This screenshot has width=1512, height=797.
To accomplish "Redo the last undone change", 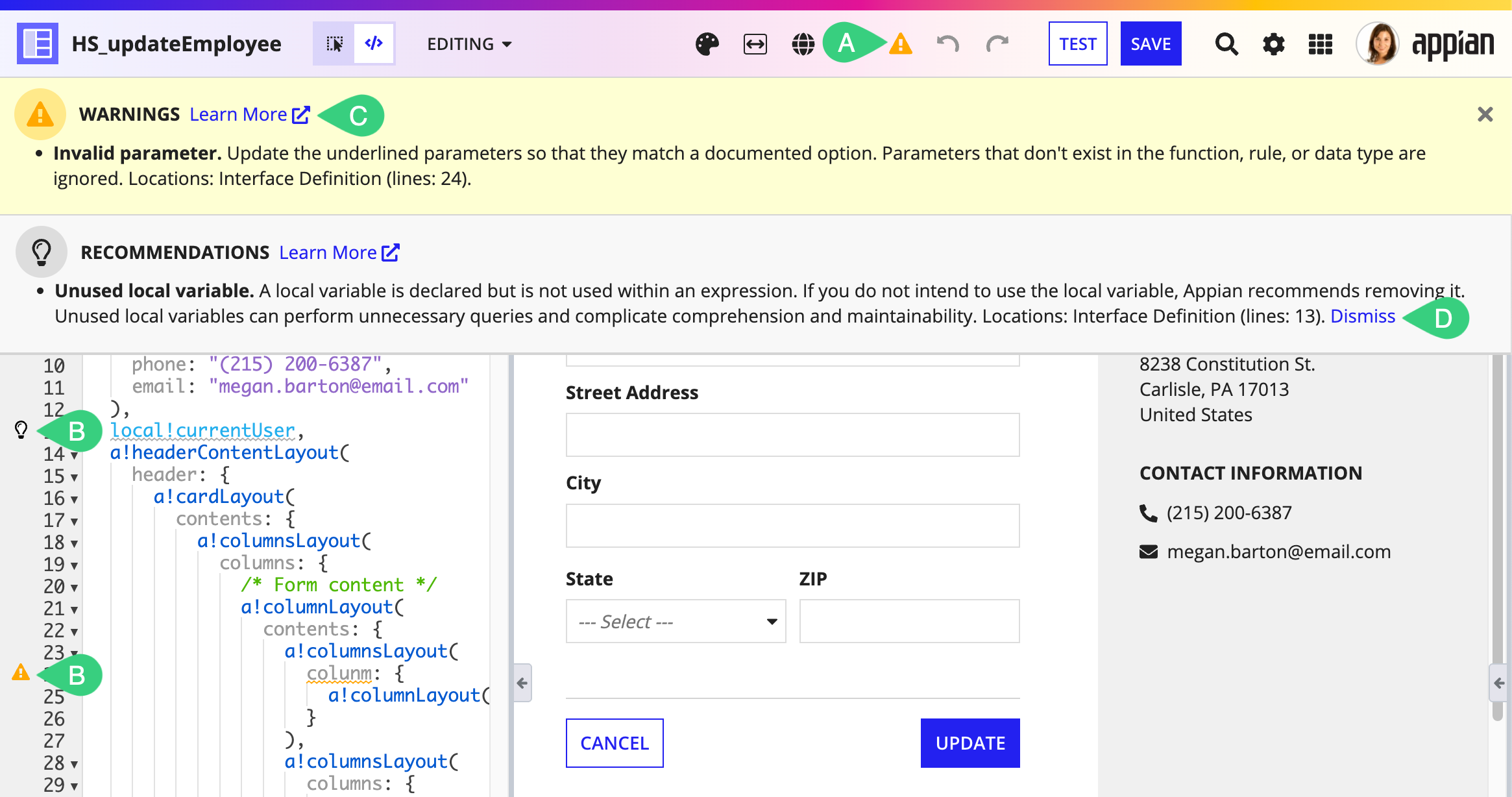I will click(x=997, y=44).
